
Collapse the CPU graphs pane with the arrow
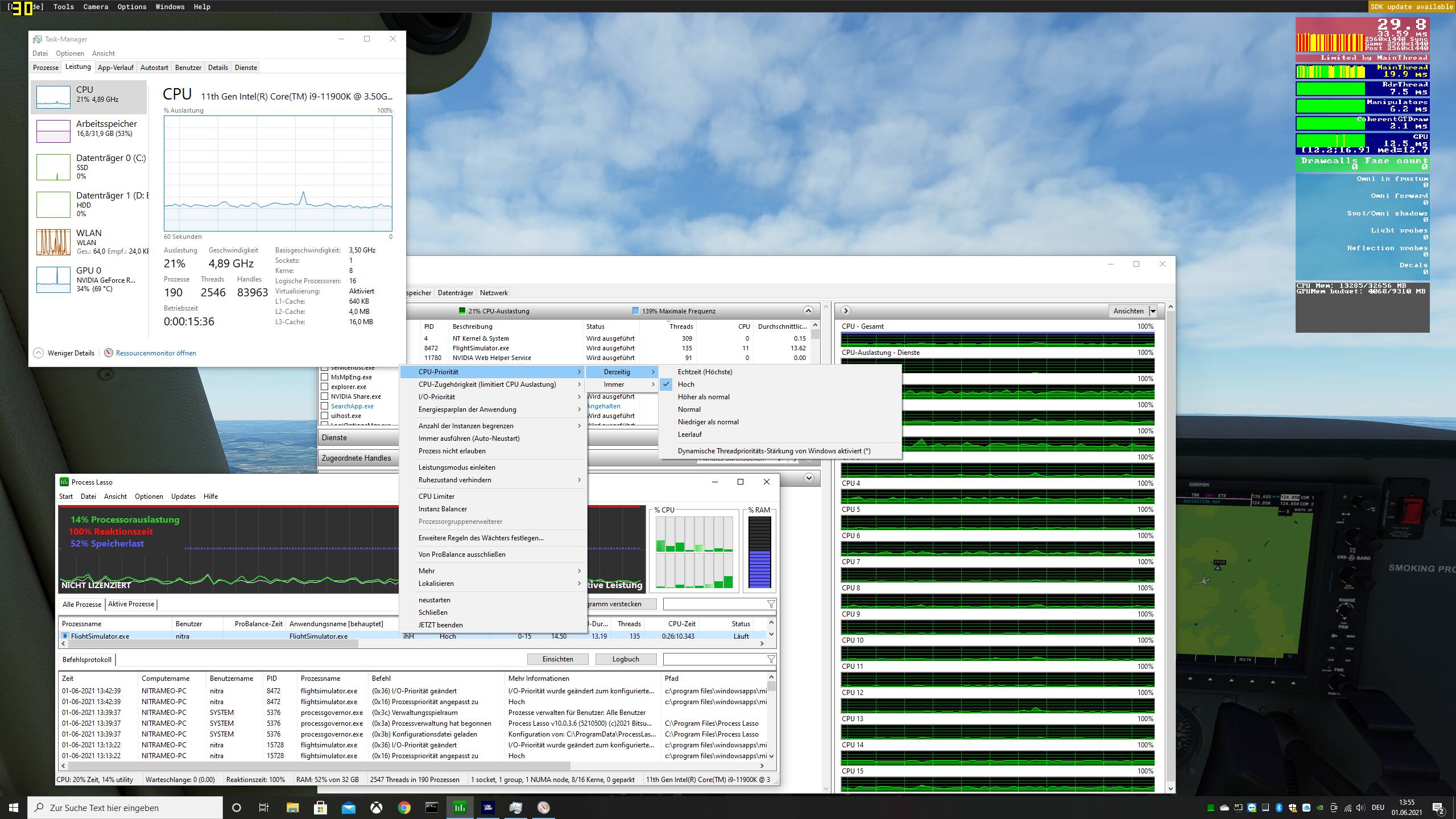click(x=846, y=311)
